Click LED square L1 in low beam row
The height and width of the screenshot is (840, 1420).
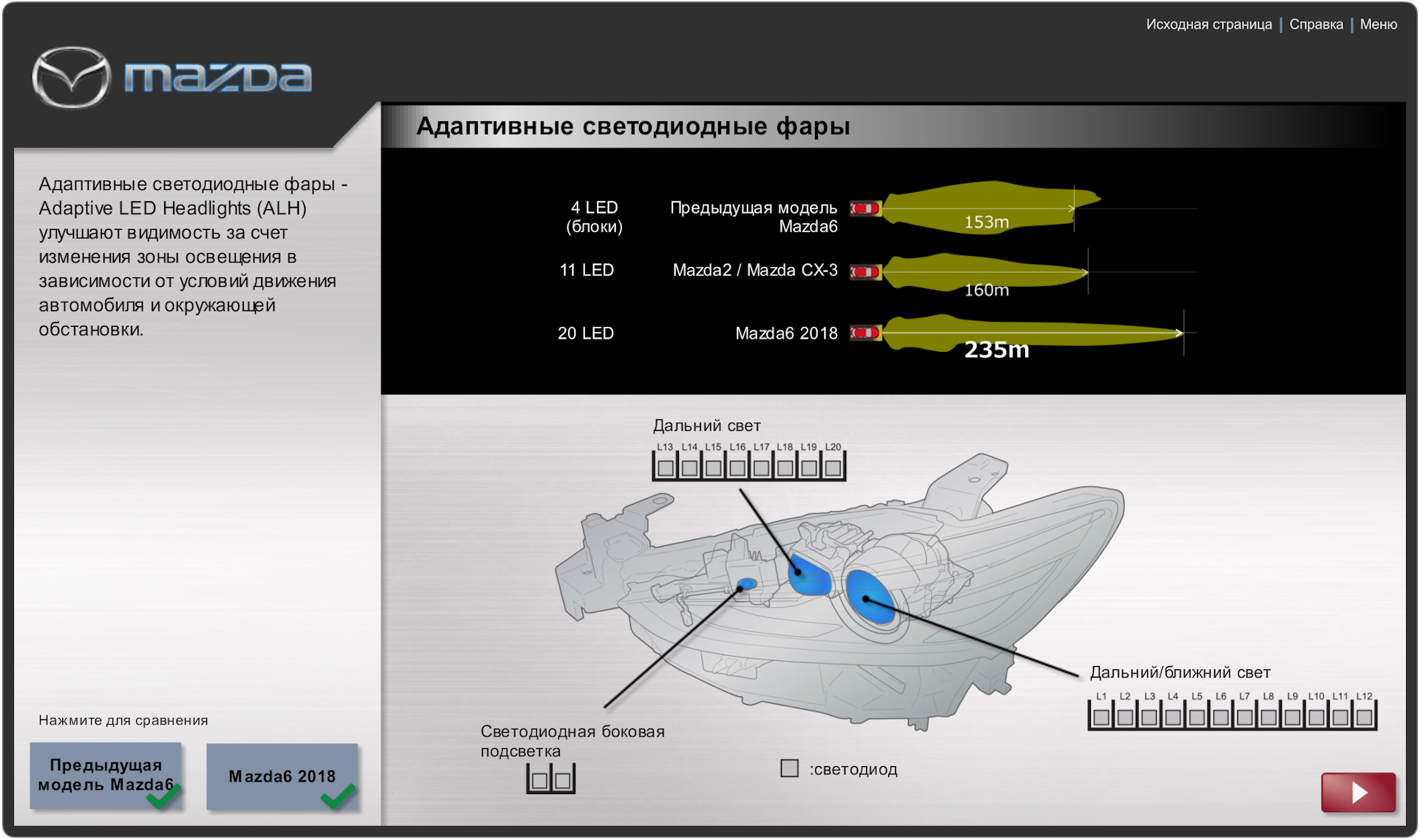tap(1101, 717)
